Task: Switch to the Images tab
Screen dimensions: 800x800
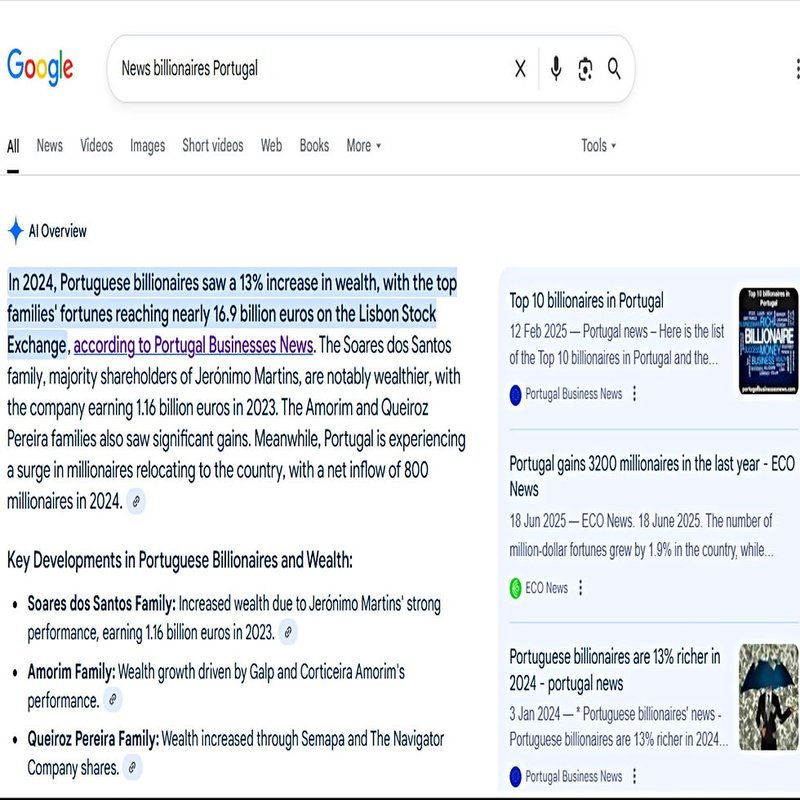Action: pyautogui.click(x=147, y=146)
